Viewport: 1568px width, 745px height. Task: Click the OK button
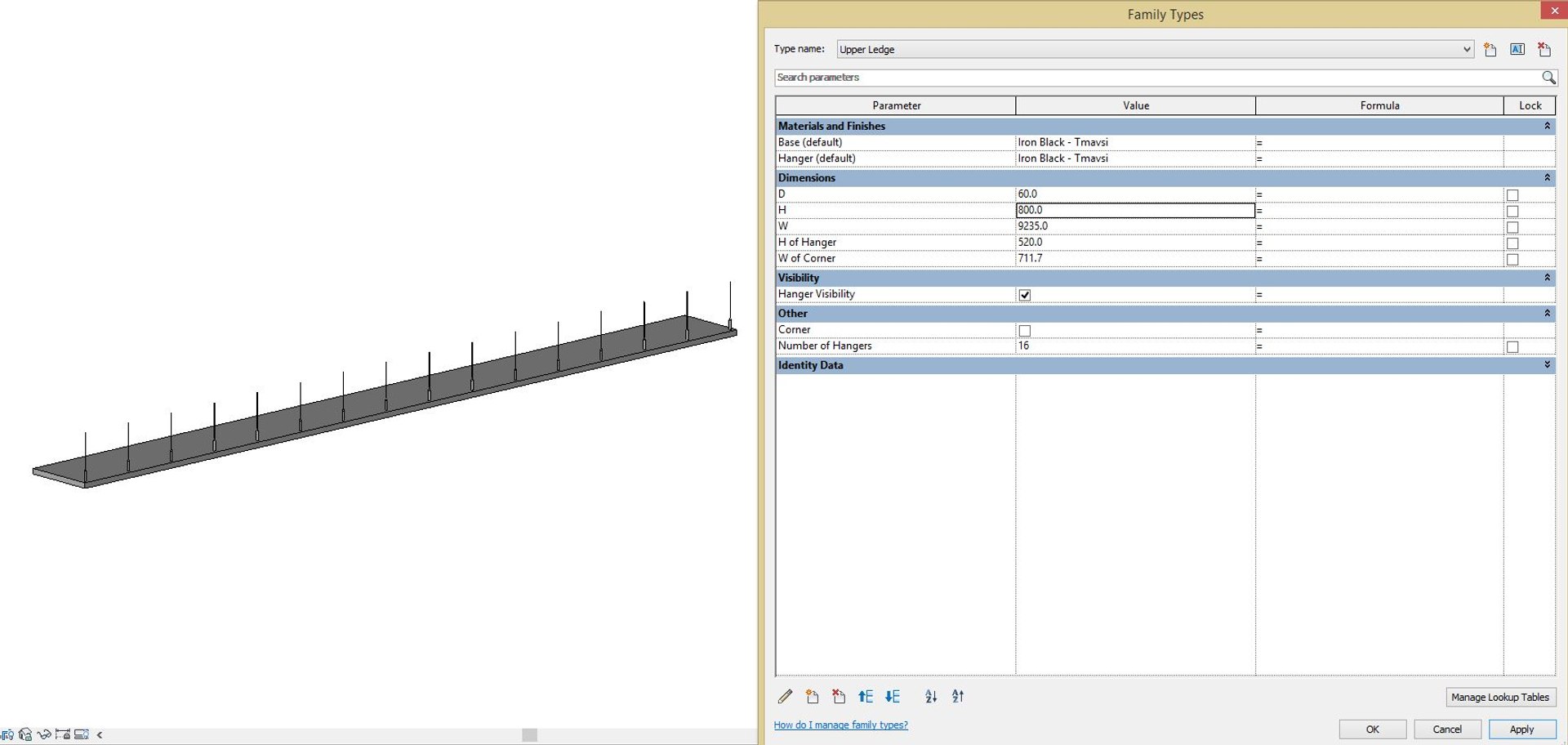(x=1373, y=729)
